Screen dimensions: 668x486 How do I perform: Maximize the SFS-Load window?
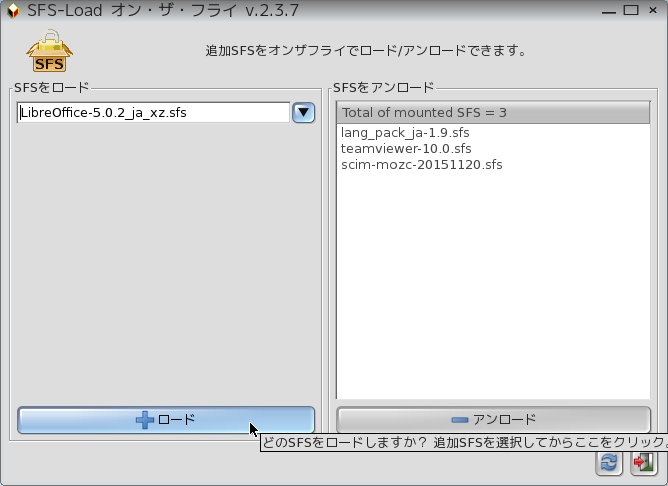(x=631, y=10)
